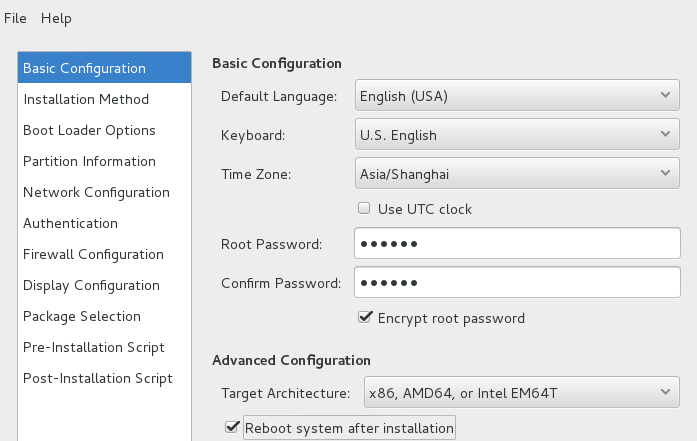Go to Authentication section
This screenshot has height=441, width=697.
[104, 223]
